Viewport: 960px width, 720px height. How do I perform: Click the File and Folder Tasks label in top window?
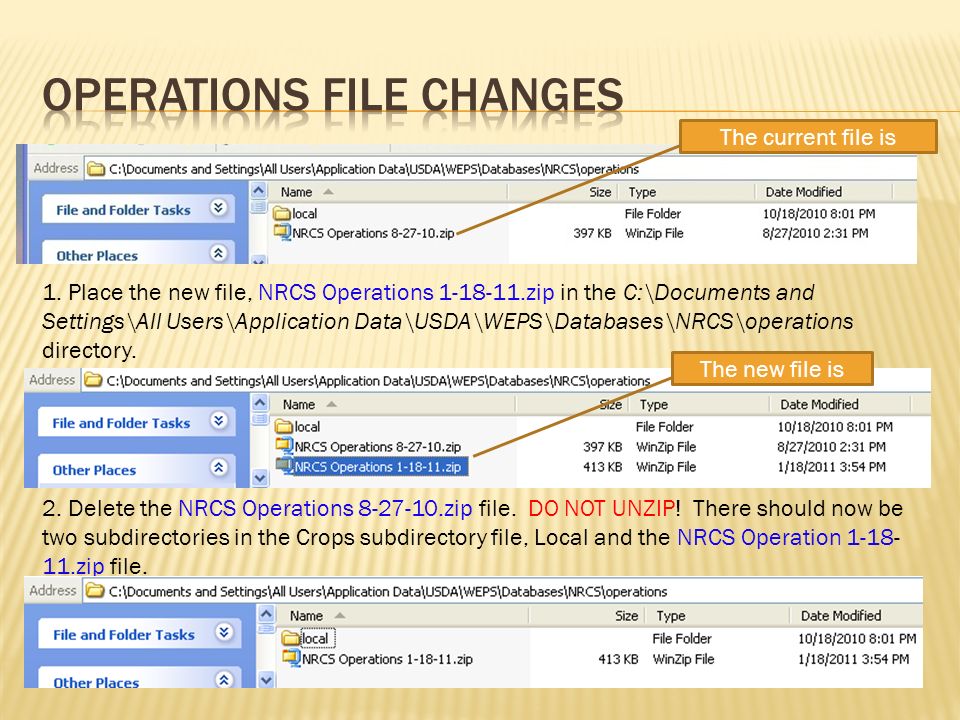point(123,210)
